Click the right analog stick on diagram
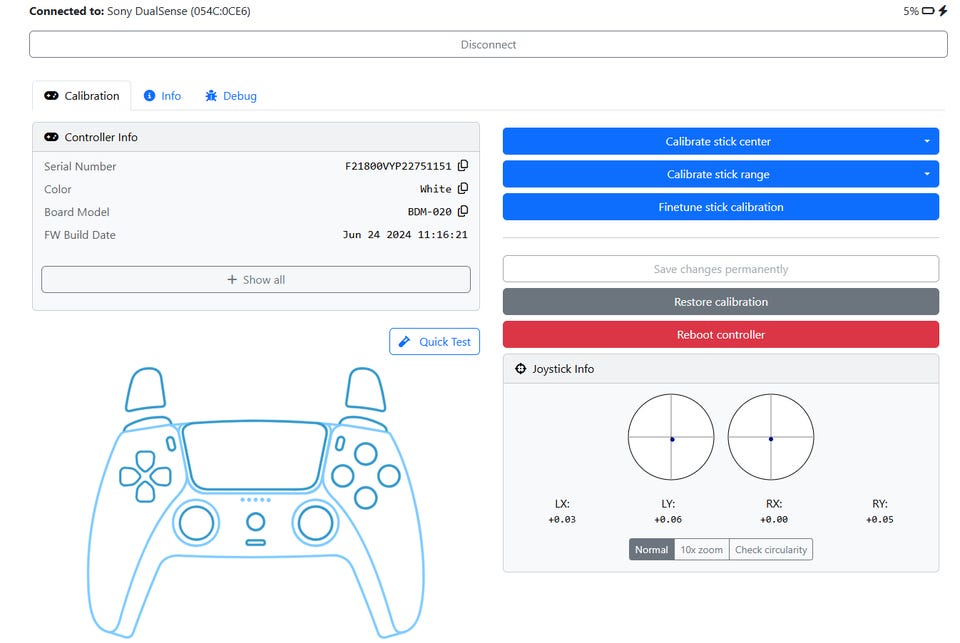 (x=315, y=524)
